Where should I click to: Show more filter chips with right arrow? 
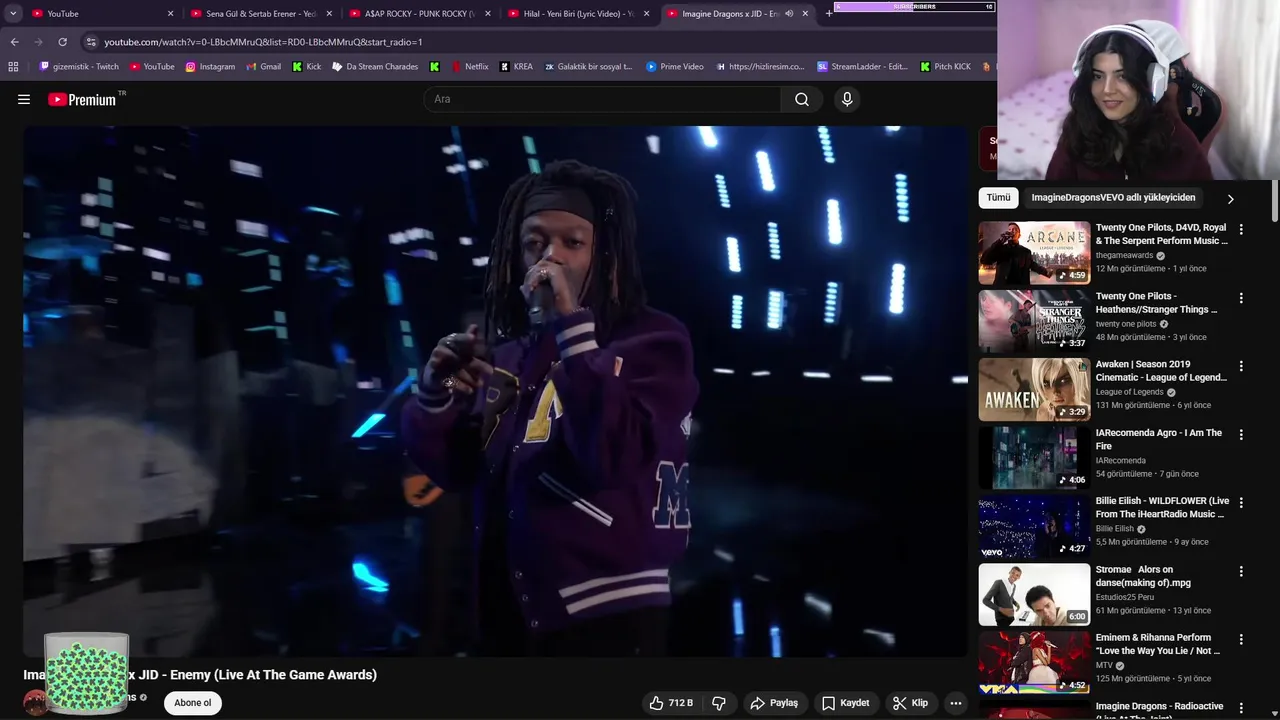[1230, 199]
